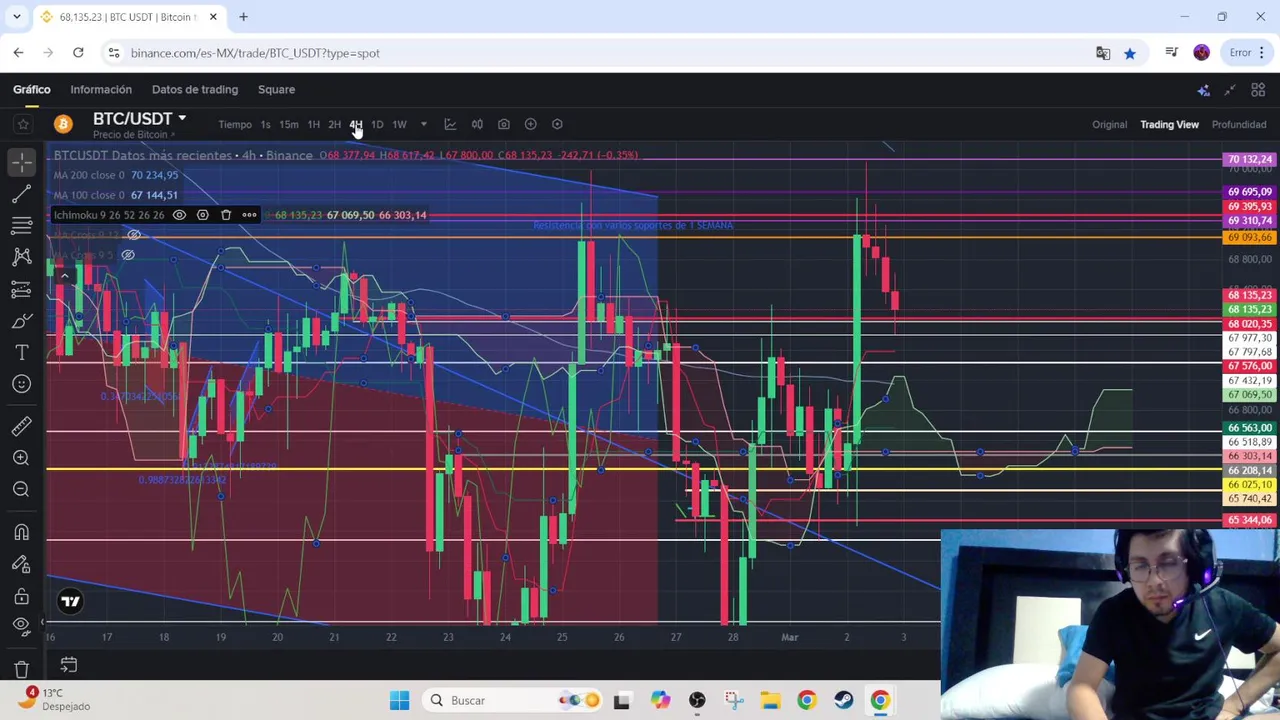Open technical indicators chart icon

pyautogui.click(x=450, y=124)
